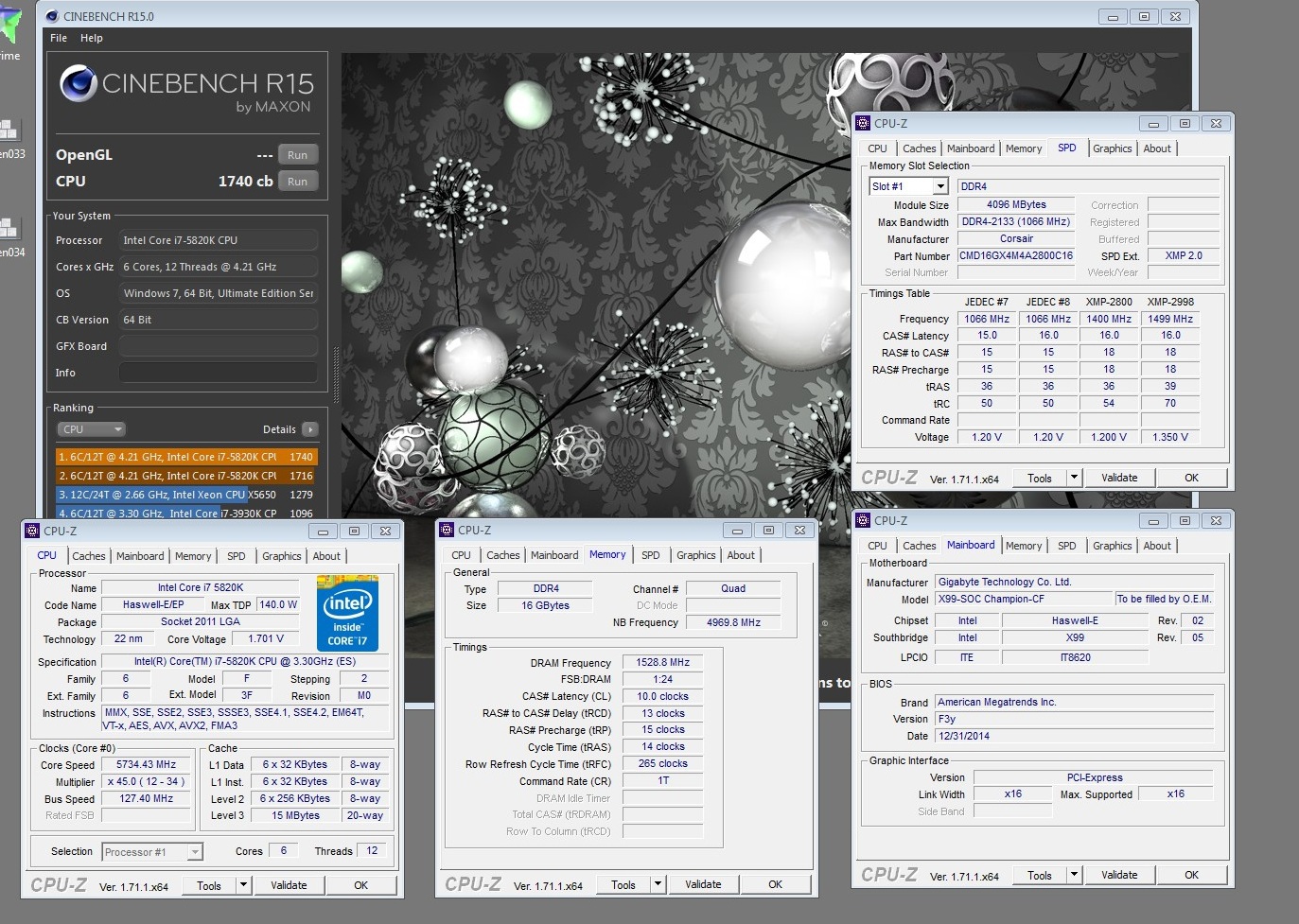Click Validate in the SPD window

coord(1119,478)
